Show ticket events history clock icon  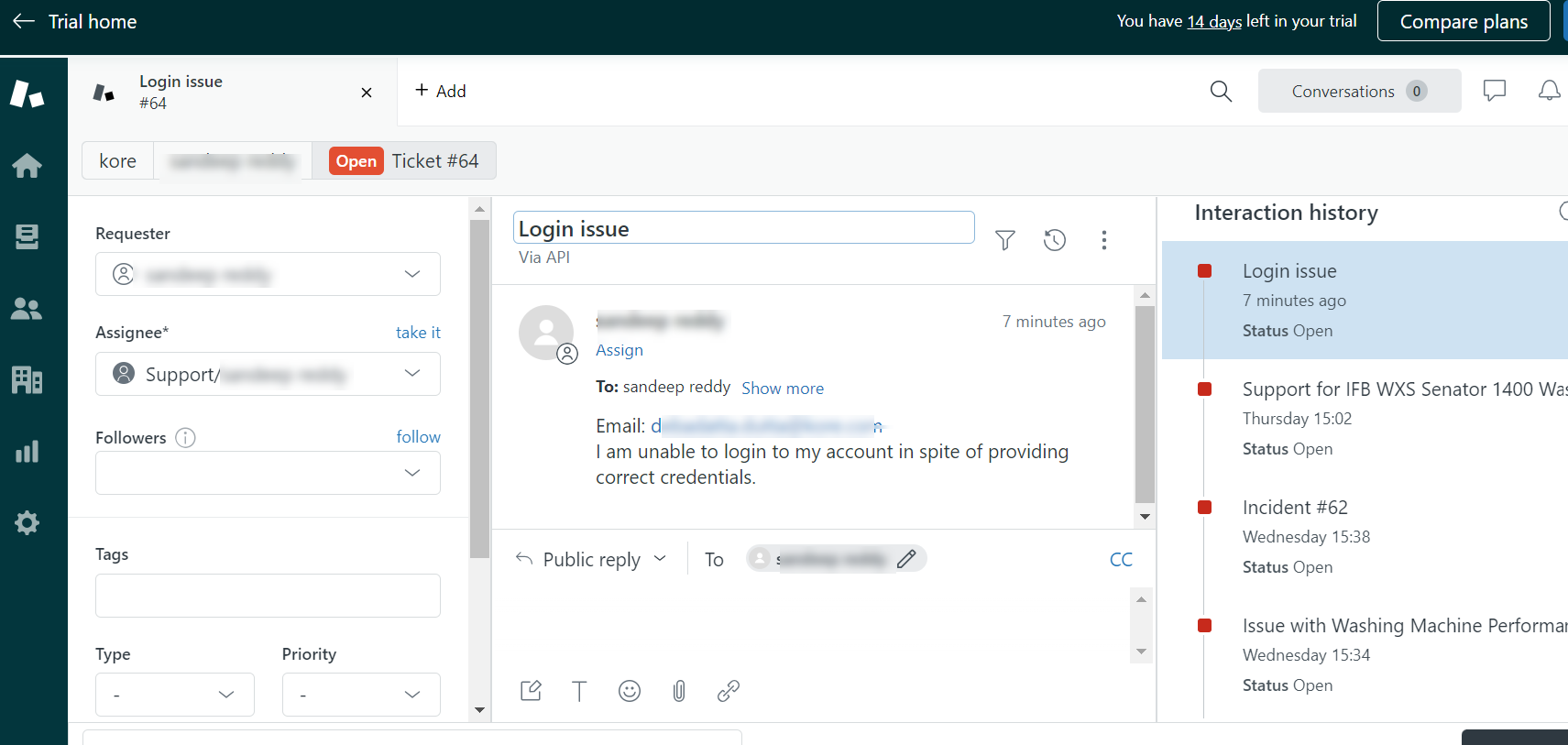(x=1055, y=240)
